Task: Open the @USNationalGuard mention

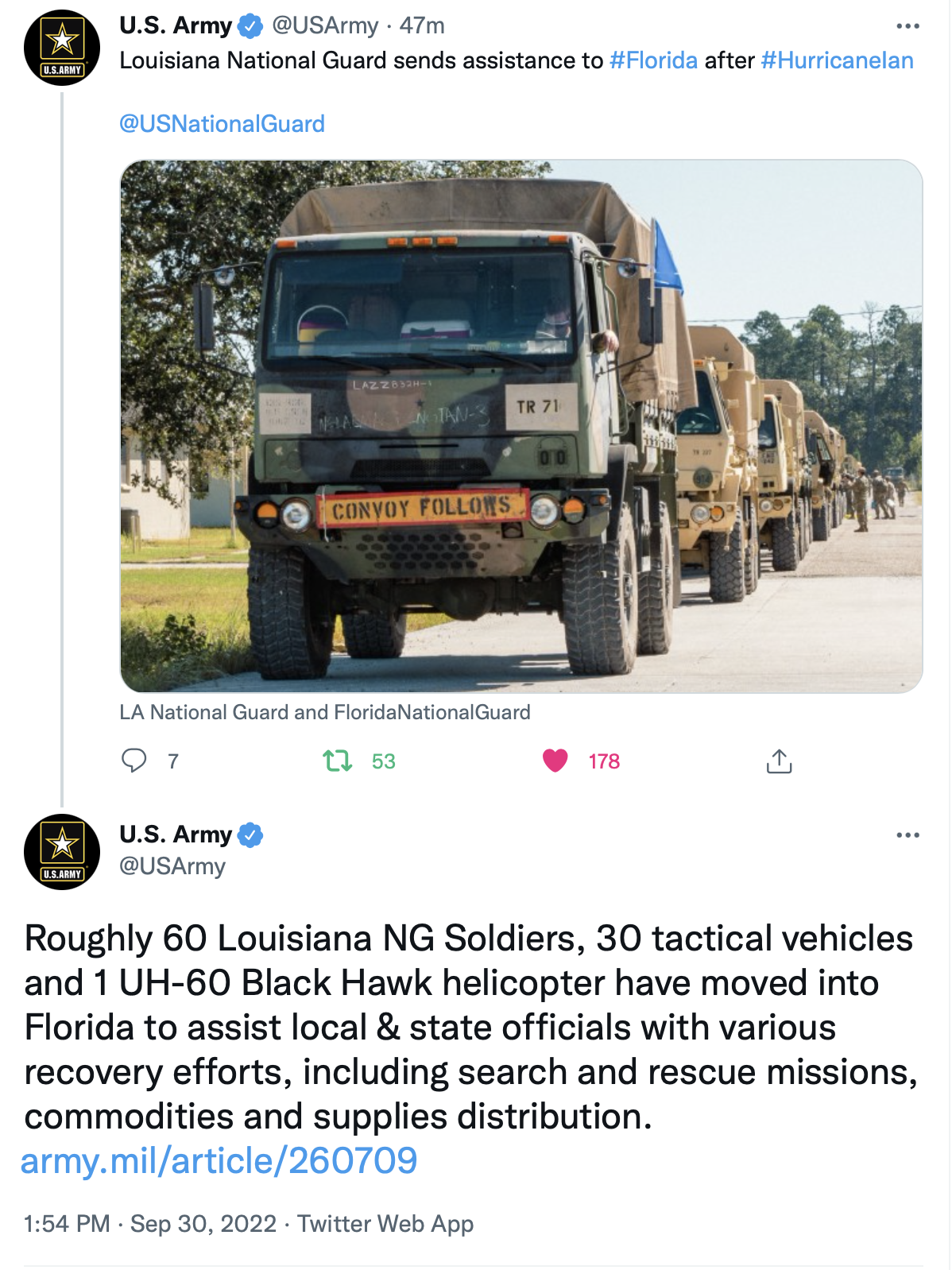Action: [x=222, y=124]
